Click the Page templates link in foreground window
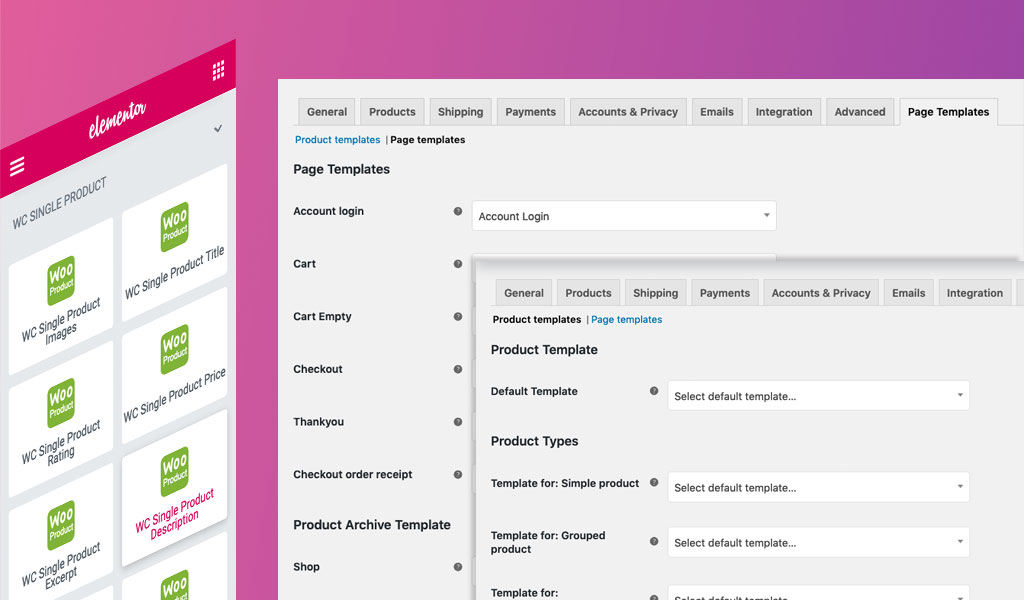1024x600 pixels. (x=627, y=319)
